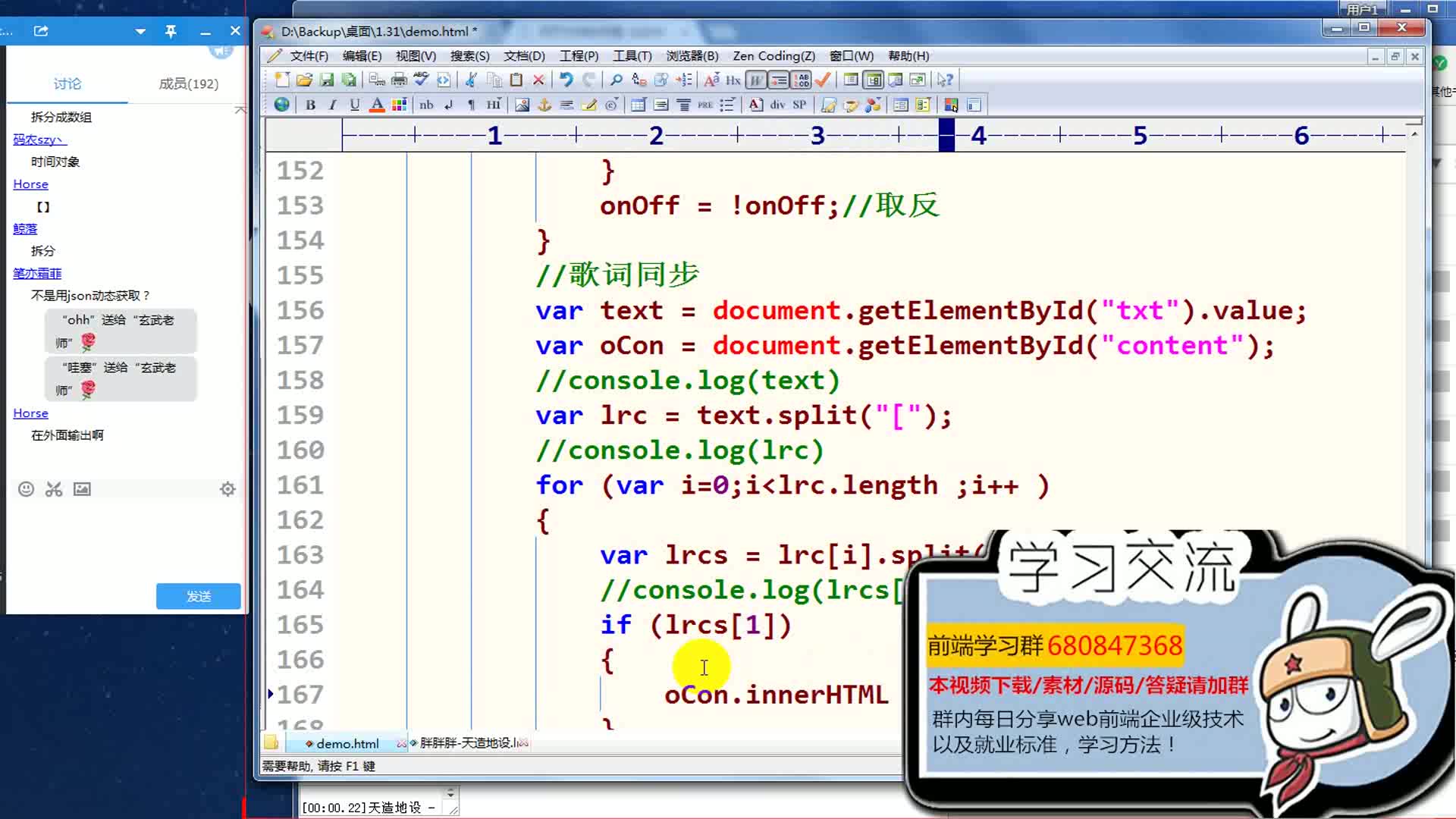Viewport: 1456px width, 819px height.
Task: Save the current file with the floppy icon
Action: (327, 80)
